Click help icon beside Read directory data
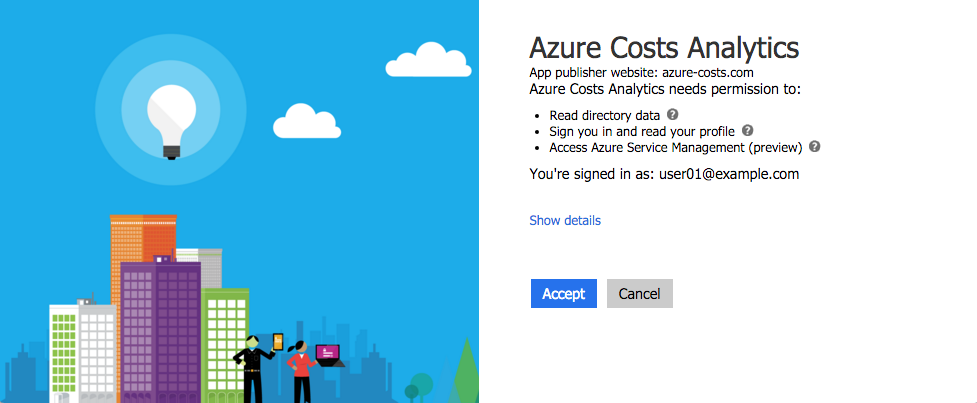Screen dimensions: 977x403 coord(672,115)
